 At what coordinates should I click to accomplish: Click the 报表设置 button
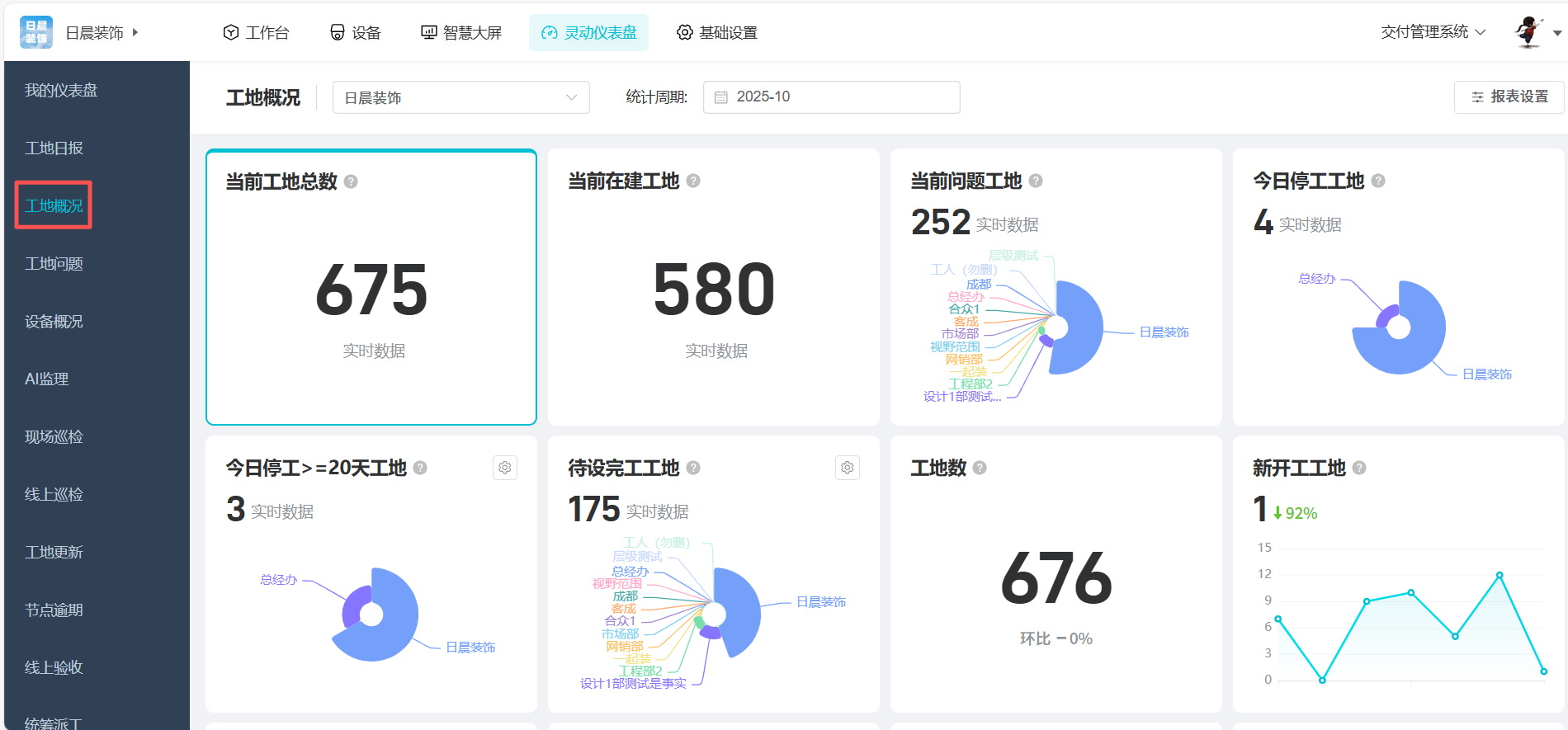(1509, 97)
